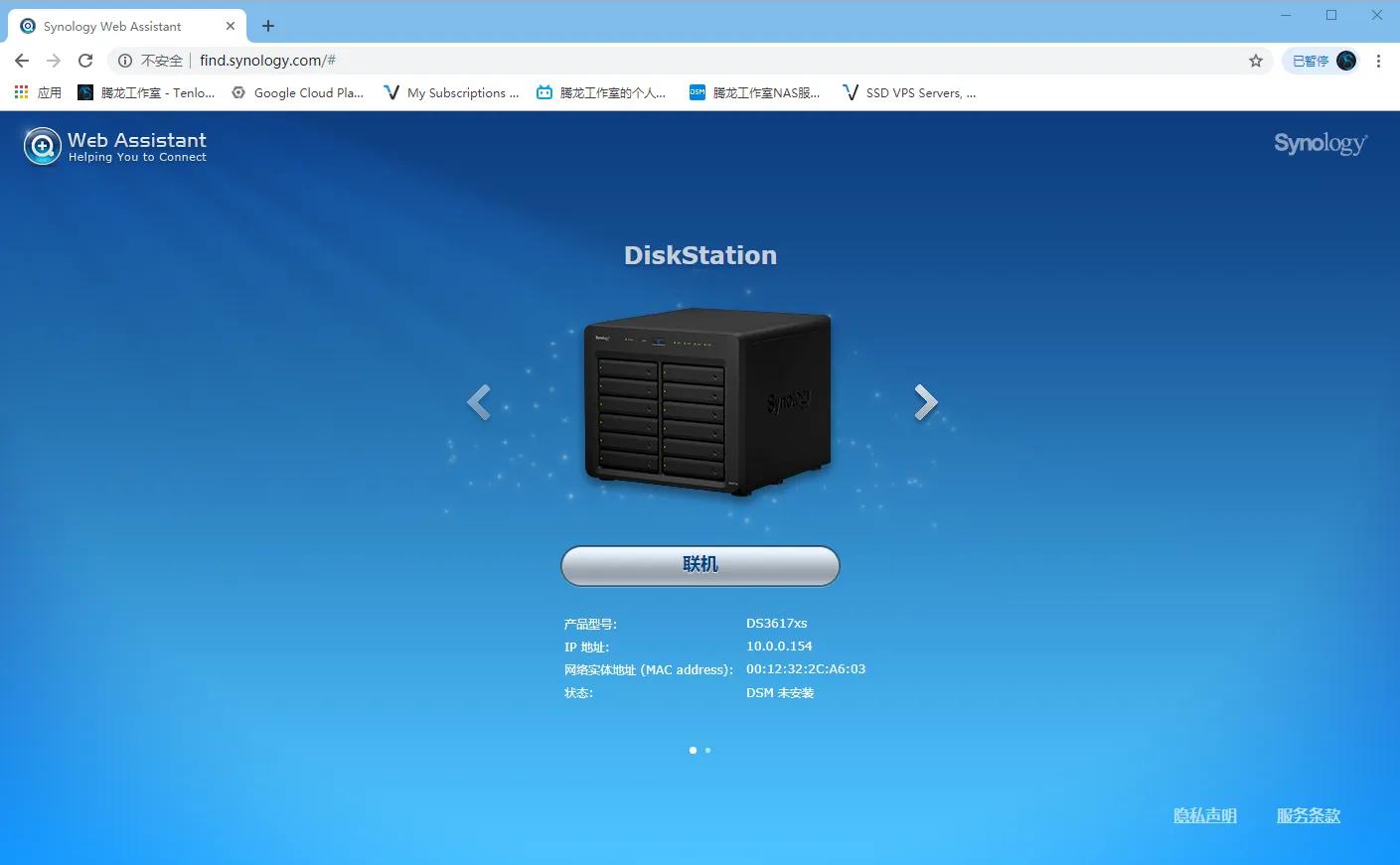Bookmark this page with the star icon
Image resolution: width=1400 pixels, height=865 pixels.
tap(1256, 61)
